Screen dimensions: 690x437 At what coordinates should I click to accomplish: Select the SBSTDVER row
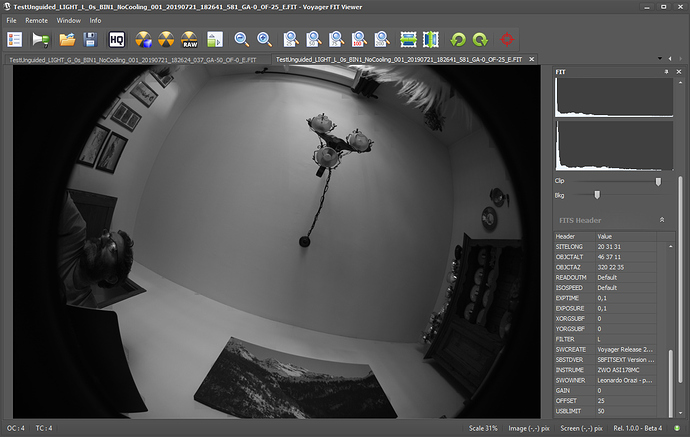[605, 360]
